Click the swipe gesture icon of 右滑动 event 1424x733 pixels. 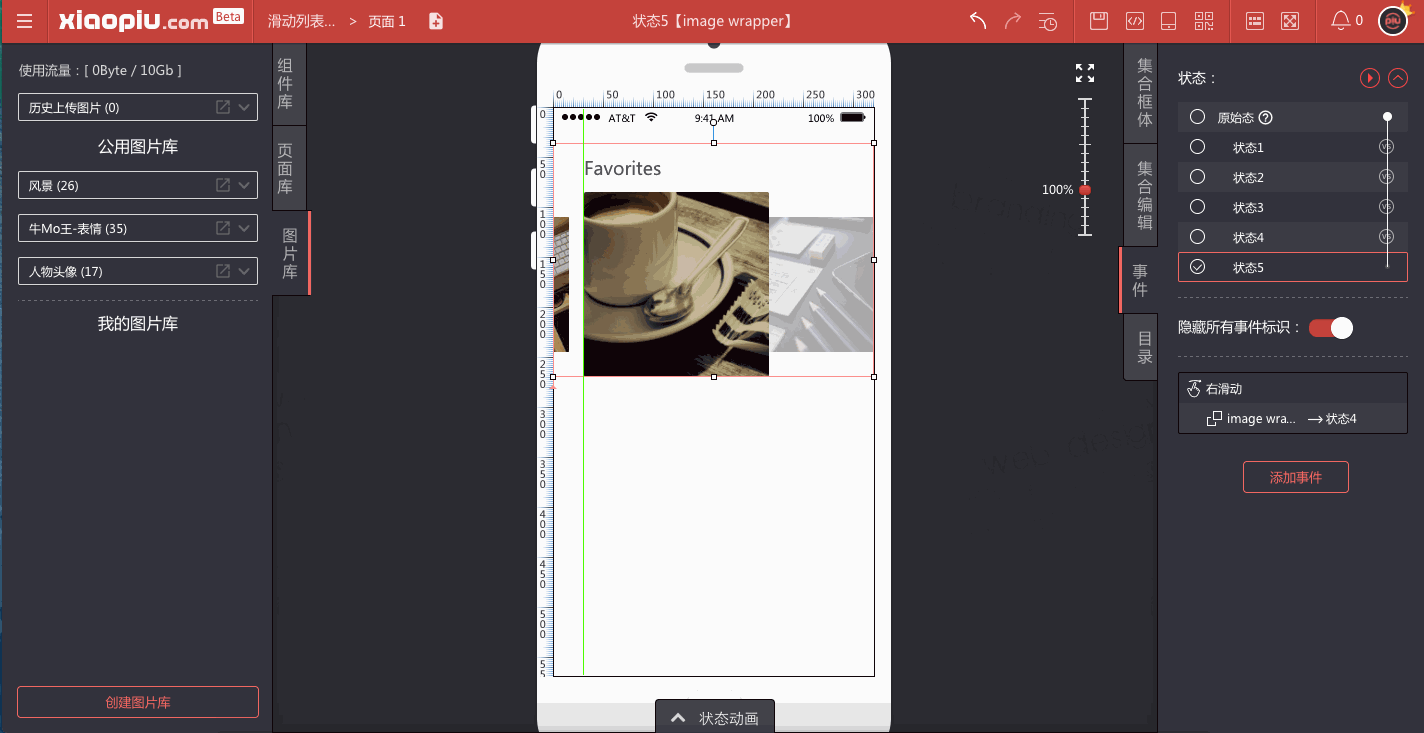pos(1193,389)
